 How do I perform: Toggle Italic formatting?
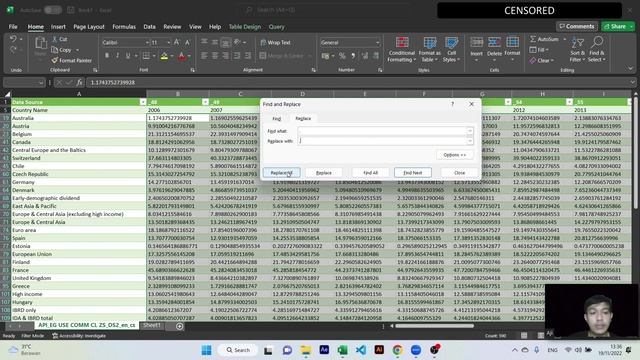tap(117, 56)
